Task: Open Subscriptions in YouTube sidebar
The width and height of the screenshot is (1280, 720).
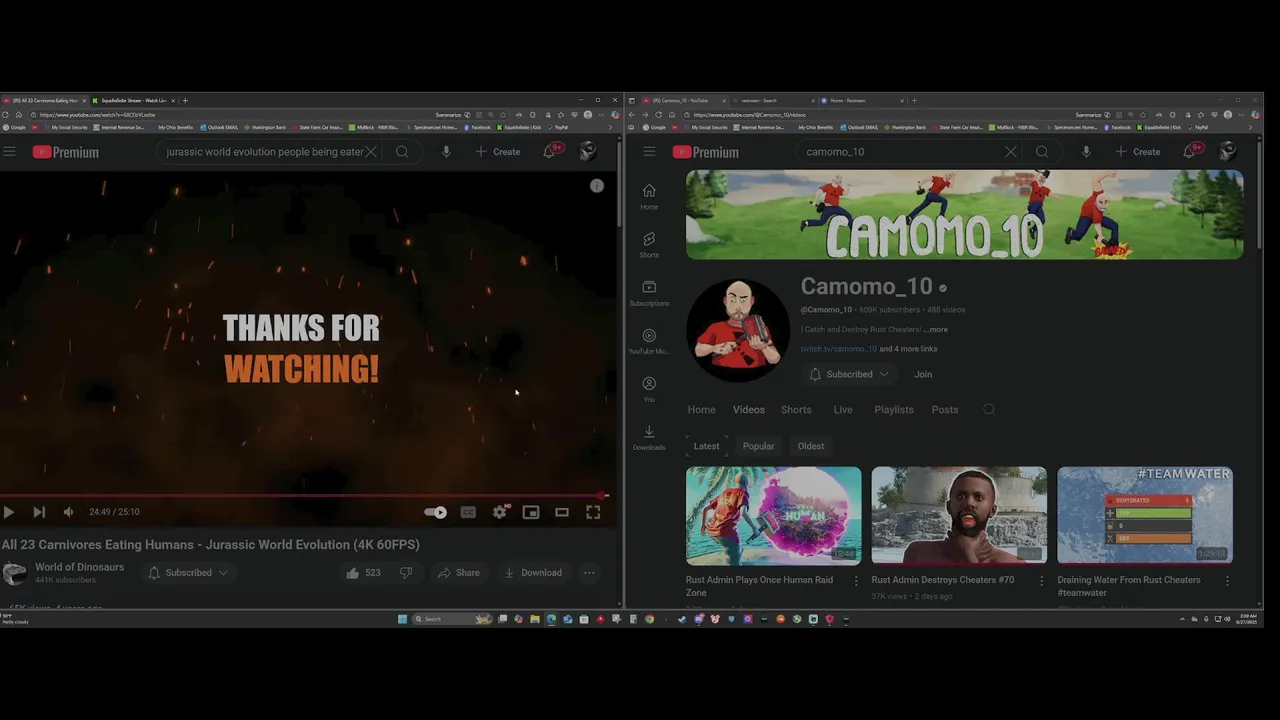Action: tap(649, 293)
